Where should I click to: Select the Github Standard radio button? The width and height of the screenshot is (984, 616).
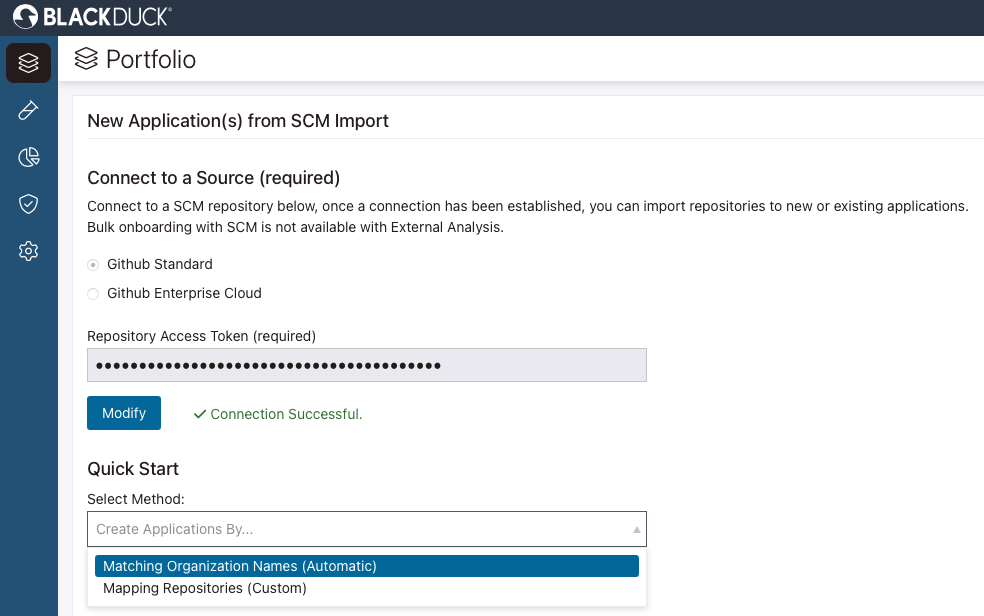(x=93, y=265)
